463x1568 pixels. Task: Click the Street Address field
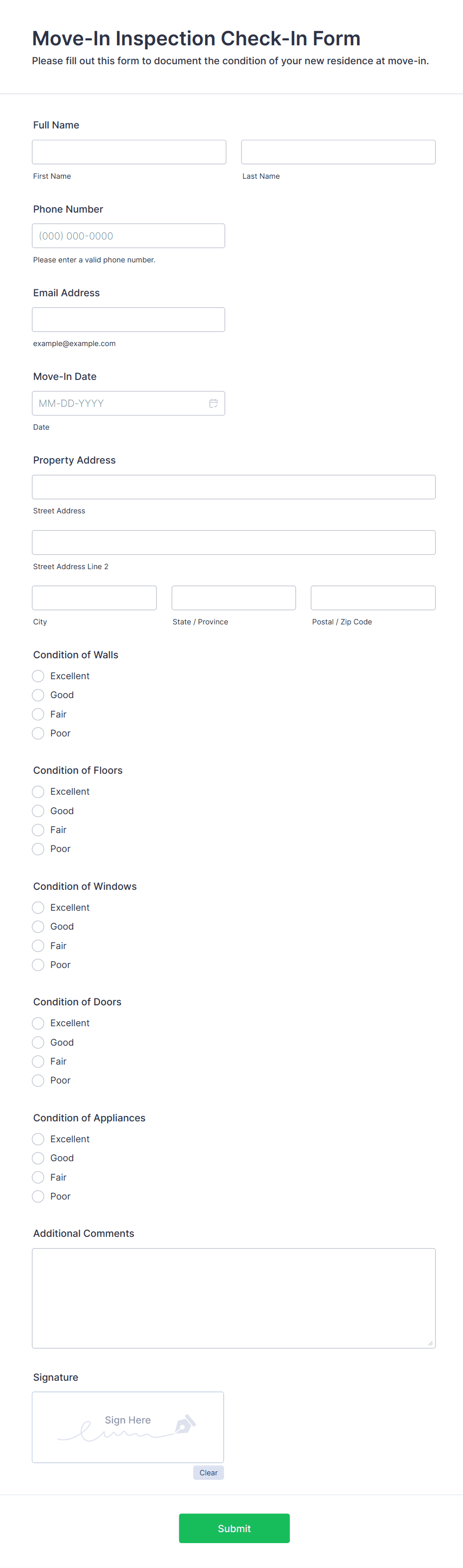pyautogui.click(x=233, y=486)
